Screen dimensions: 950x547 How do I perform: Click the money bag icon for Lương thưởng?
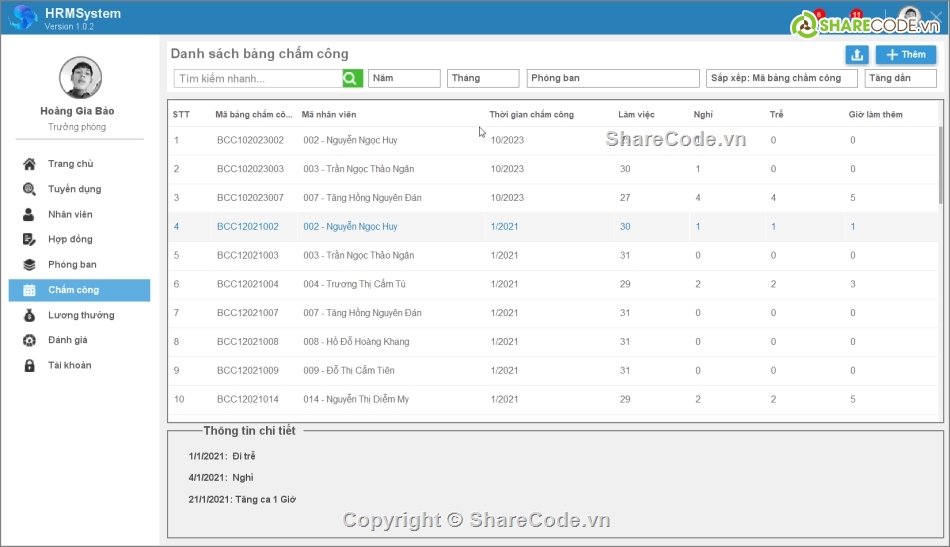29,315
